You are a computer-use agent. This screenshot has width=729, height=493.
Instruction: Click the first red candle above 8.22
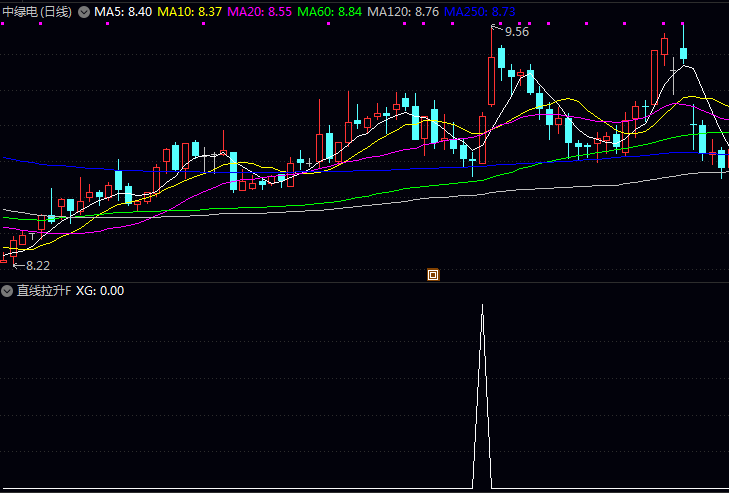point(4,259)
